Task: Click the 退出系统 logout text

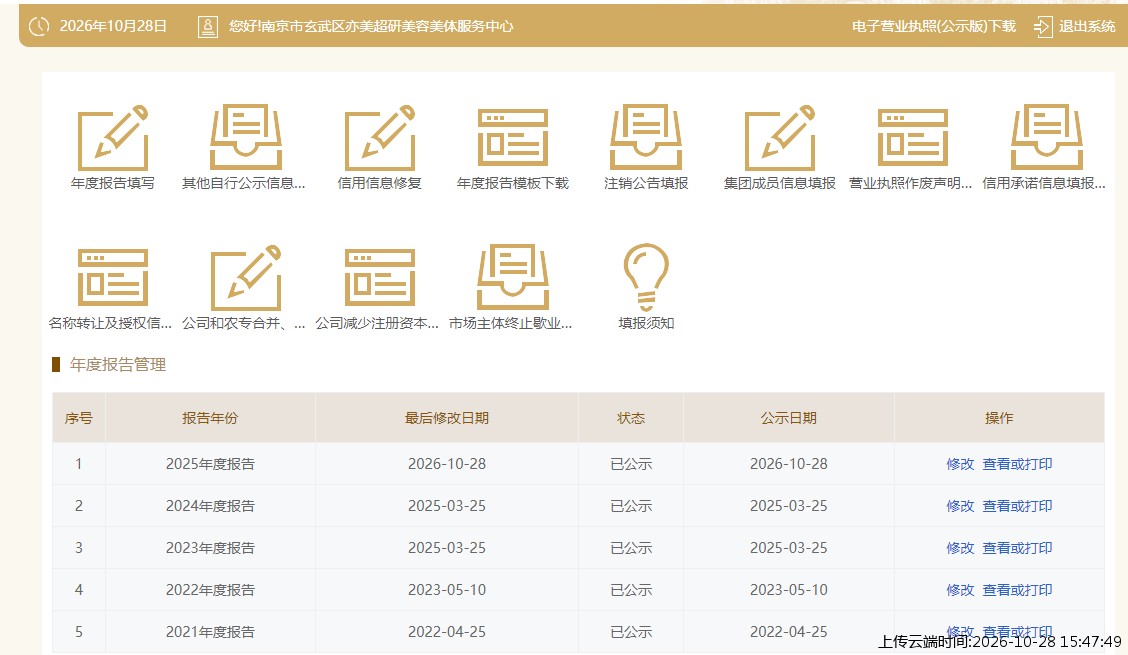Action: (x=1087, y=26)
